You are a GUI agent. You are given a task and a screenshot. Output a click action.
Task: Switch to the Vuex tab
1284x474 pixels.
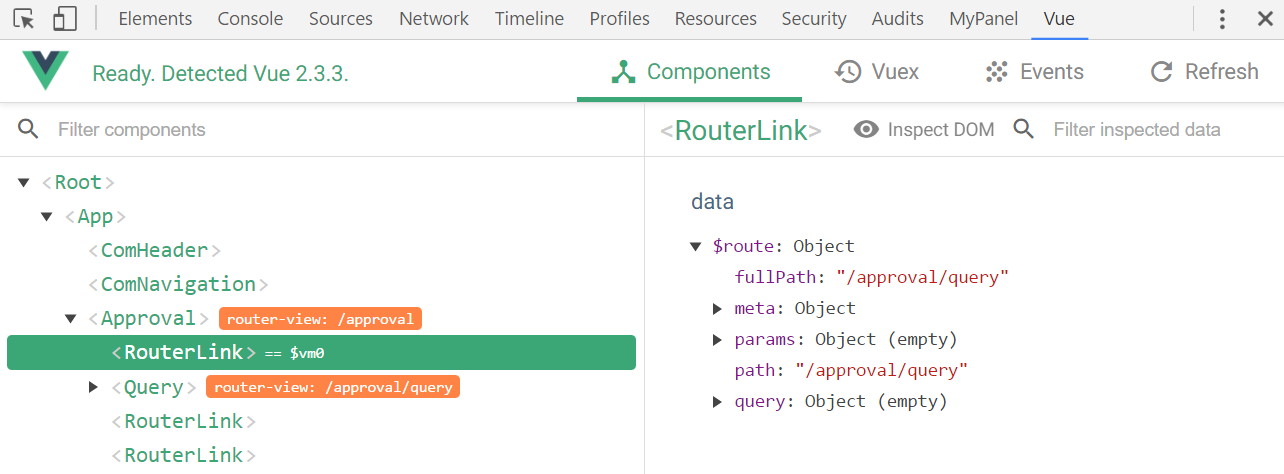876,72
